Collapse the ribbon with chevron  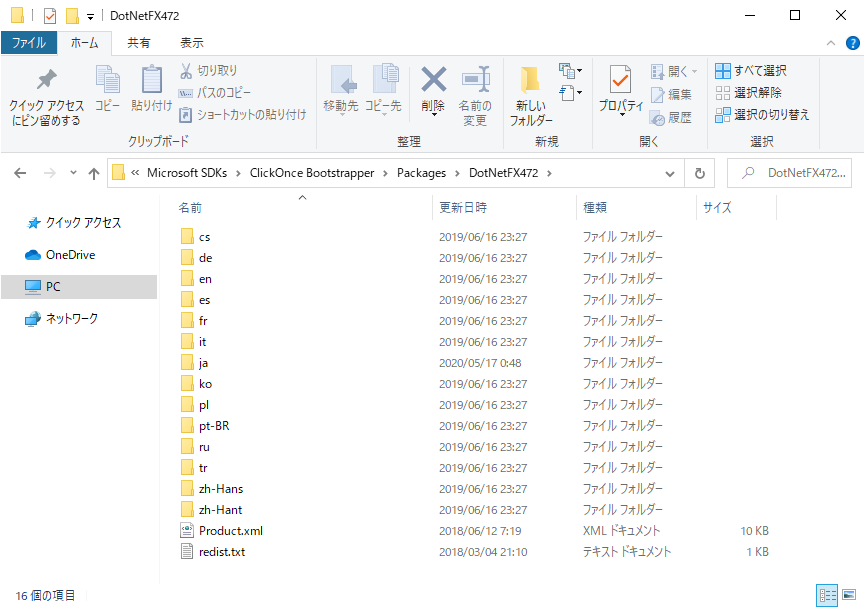(x=831, y=43)
